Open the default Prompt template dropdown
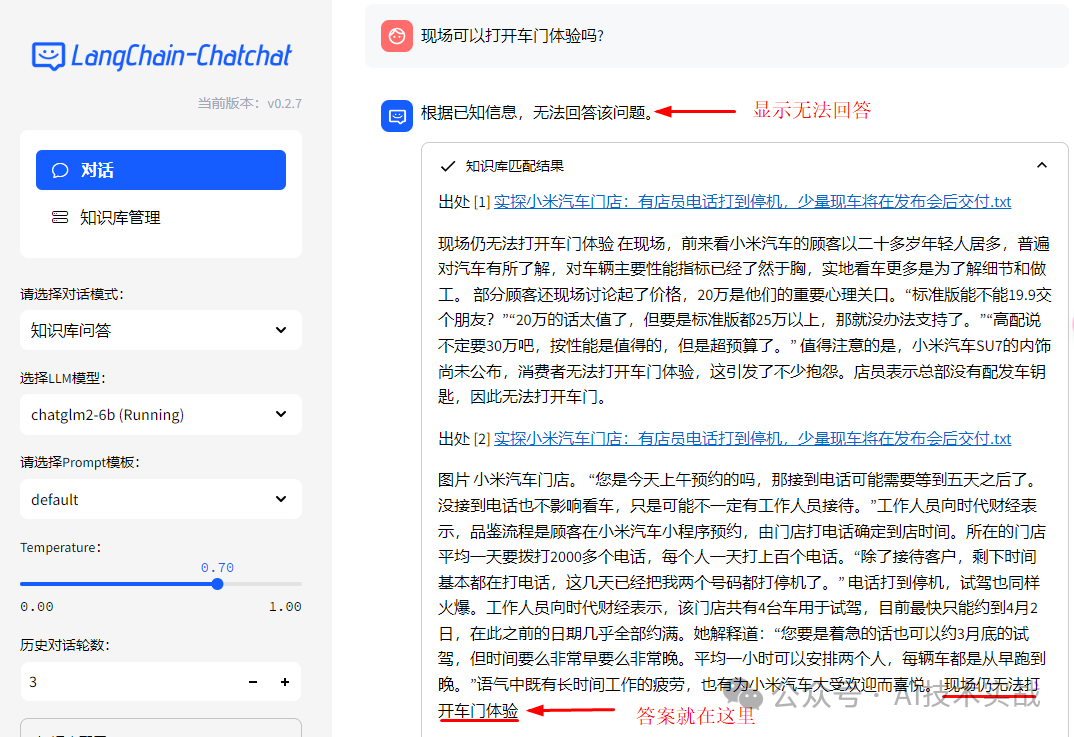 161,499
